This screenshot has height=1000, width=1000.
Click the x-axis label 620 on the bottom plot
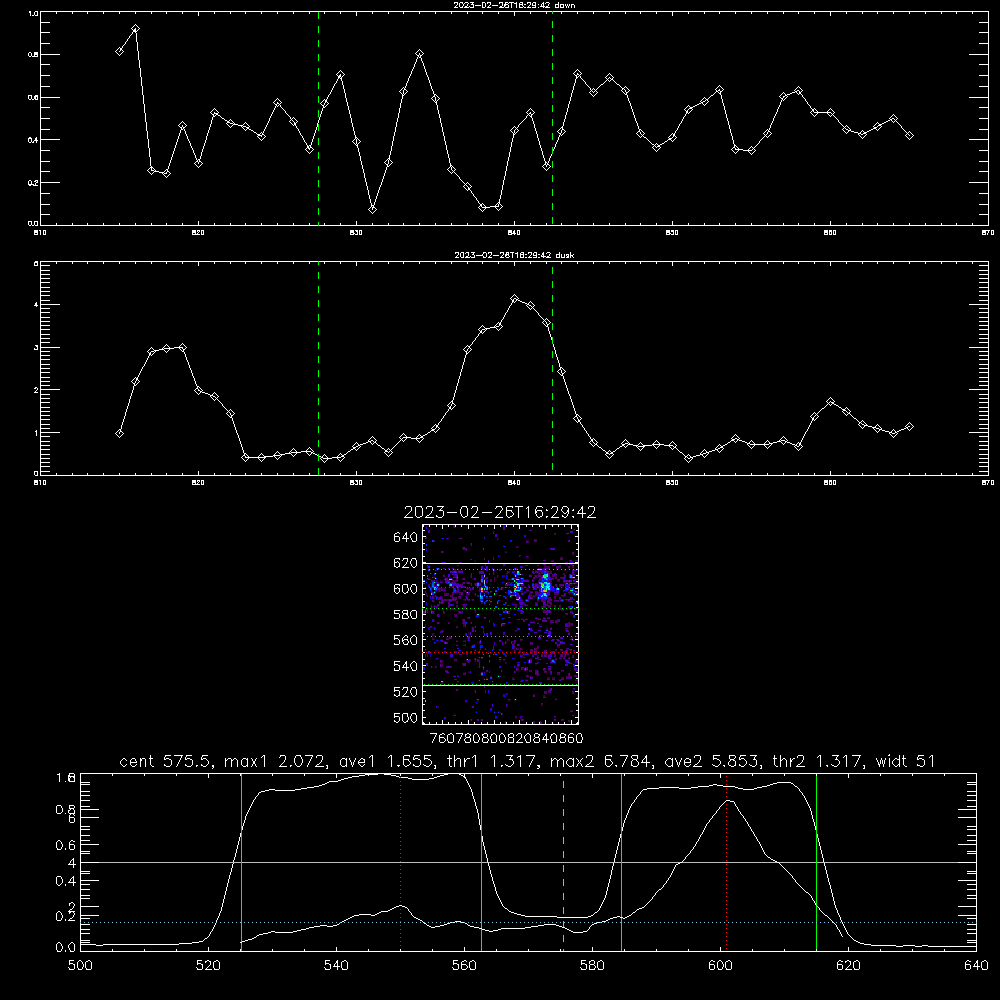[848, 966]
